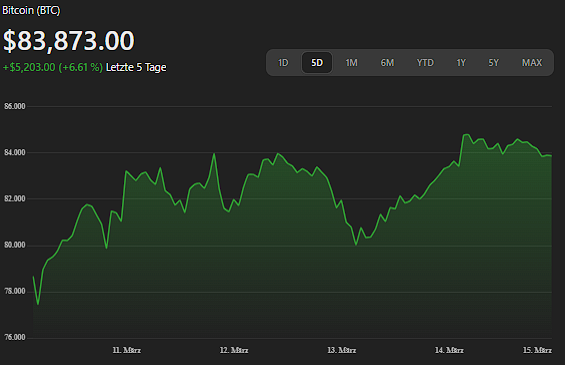Click the '13. März' date label
The height and width of the screenshot is (365, 565).
coord(342,350)
